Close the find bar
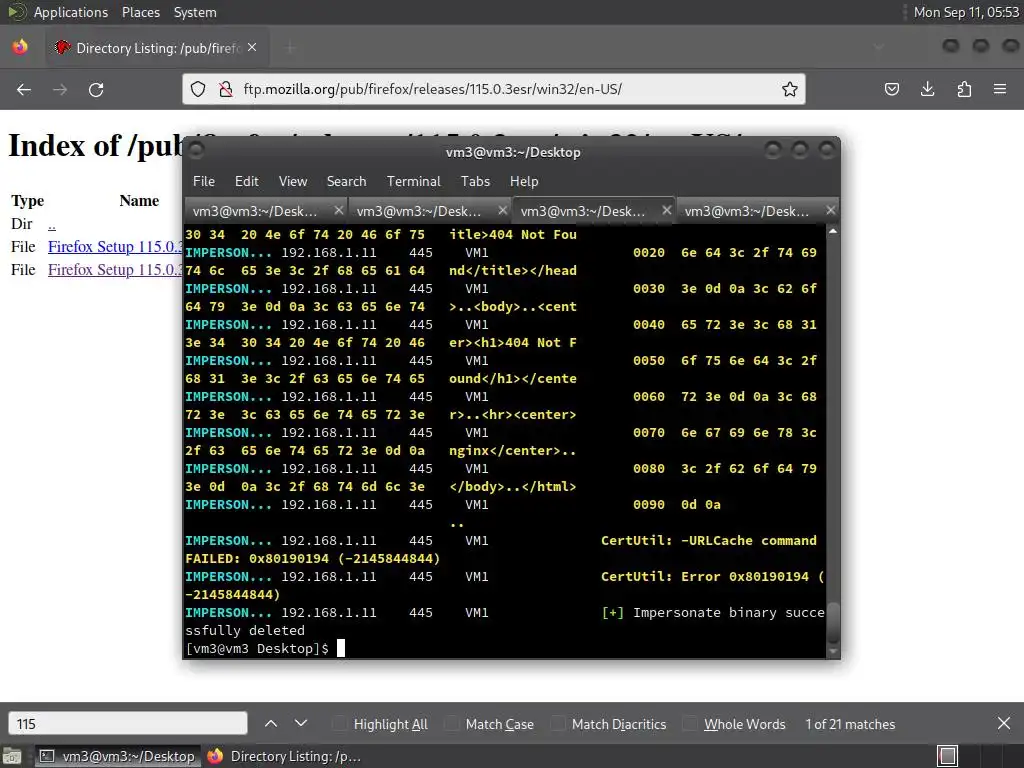 pyautogui.click(x=1004, y=724)
